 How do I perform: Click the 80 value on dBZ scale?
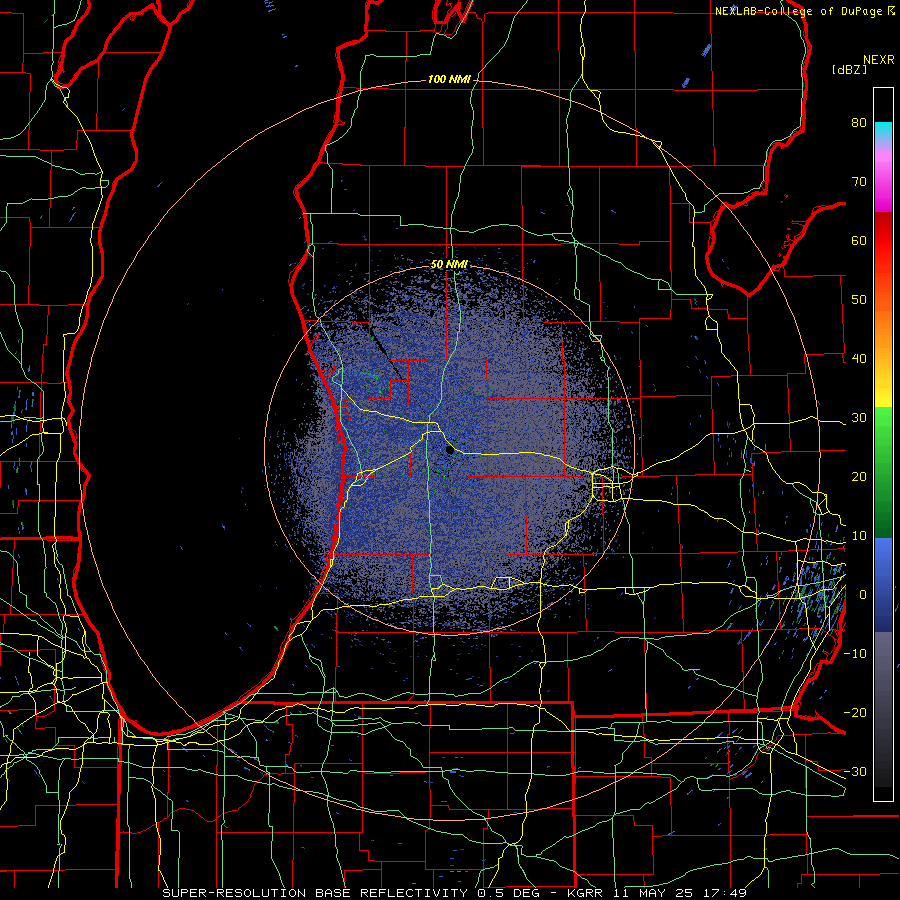tap(859, 123)
